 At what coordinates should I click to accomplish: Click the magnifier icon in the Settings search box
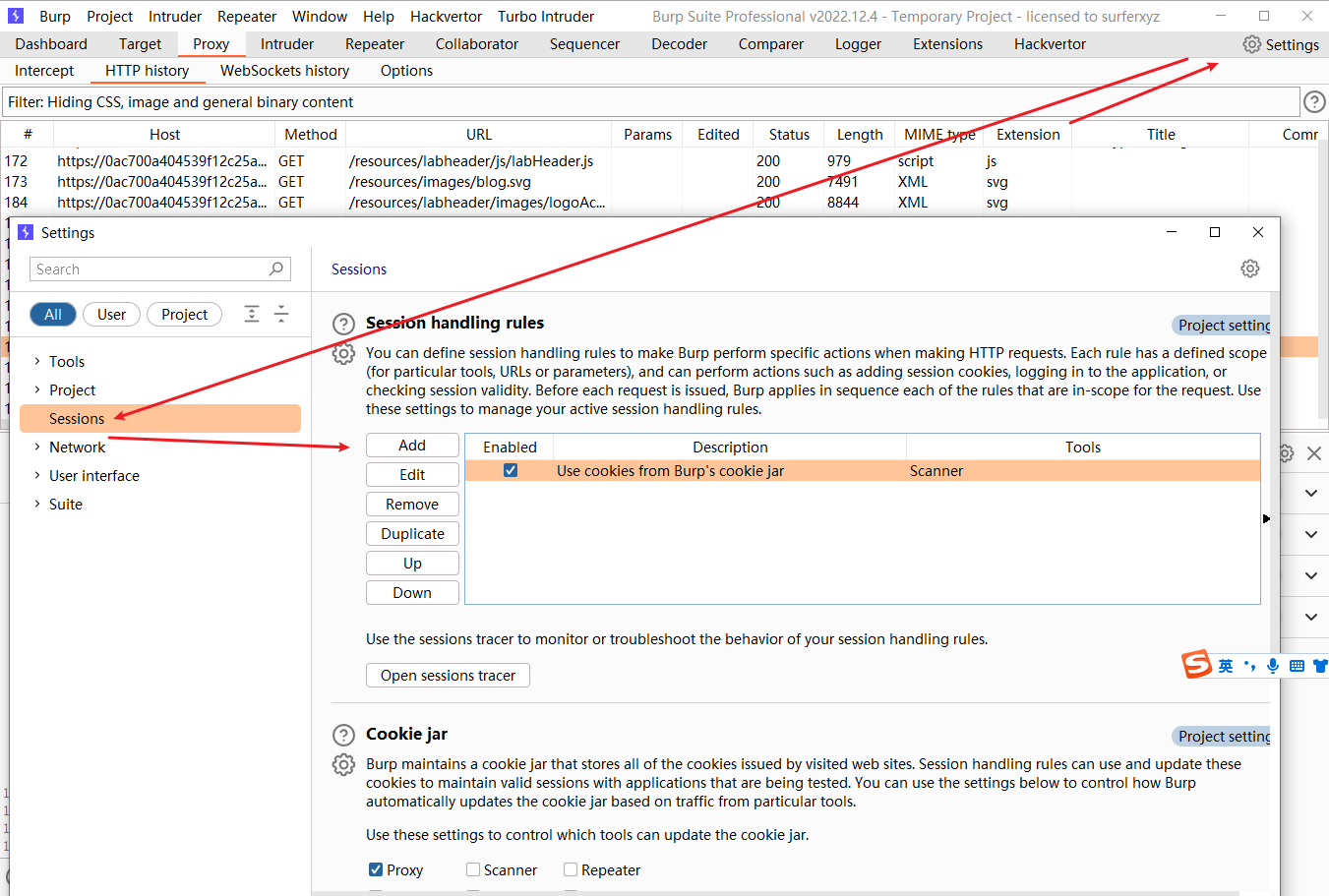276,269
